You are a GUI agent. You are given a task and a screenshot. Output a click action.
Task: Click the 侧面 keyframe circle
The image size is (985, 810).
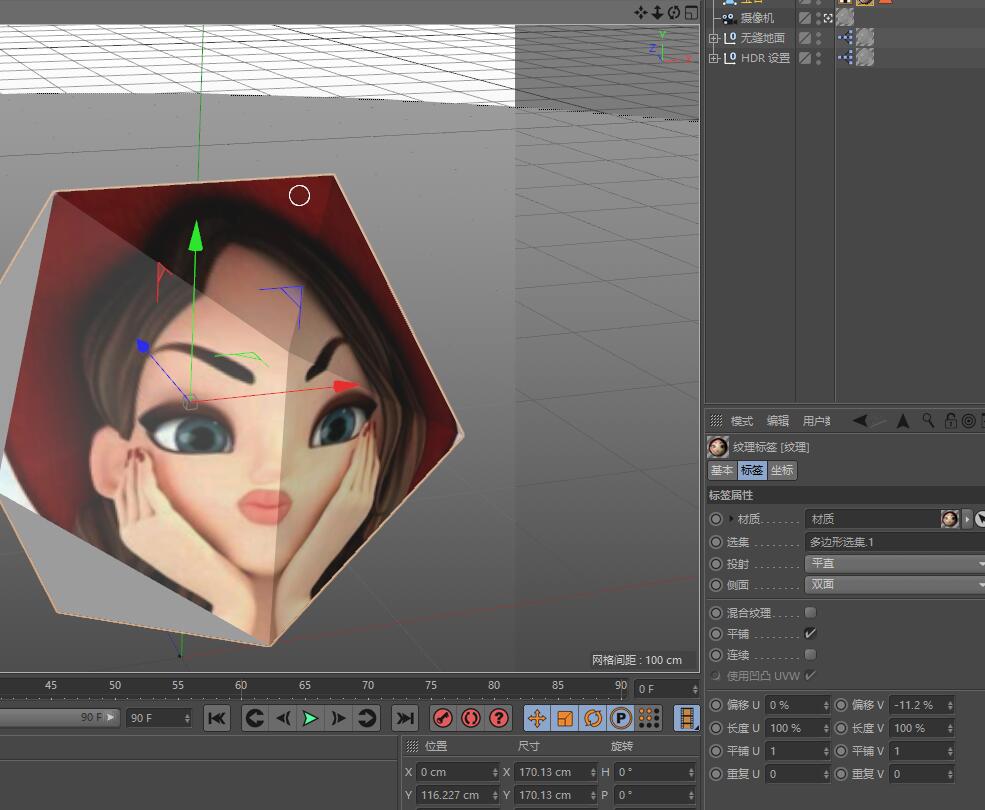coord(716,584)
